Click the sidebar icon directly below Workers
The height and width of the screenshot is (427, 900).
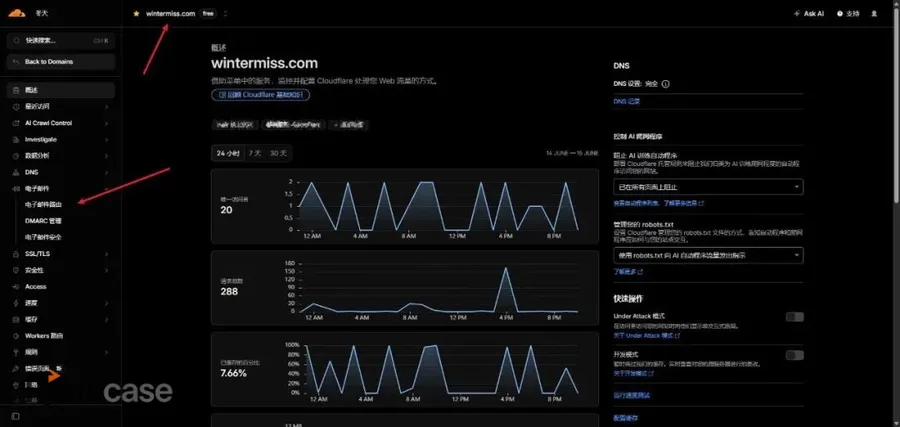[15, 352]
